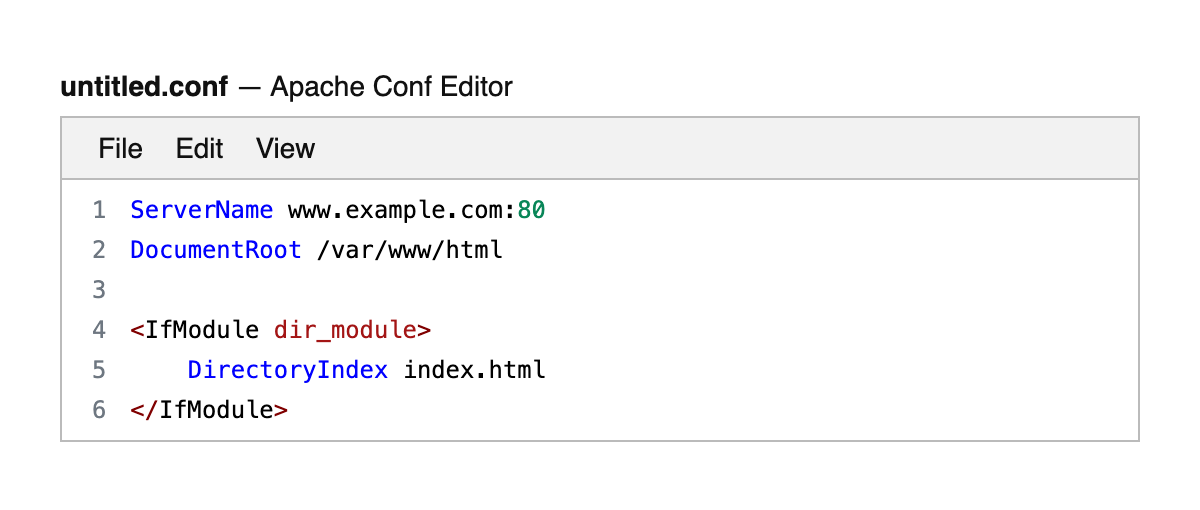
Task: Click the DirectoryIndex directive keyword
Action: pos(287,370)
